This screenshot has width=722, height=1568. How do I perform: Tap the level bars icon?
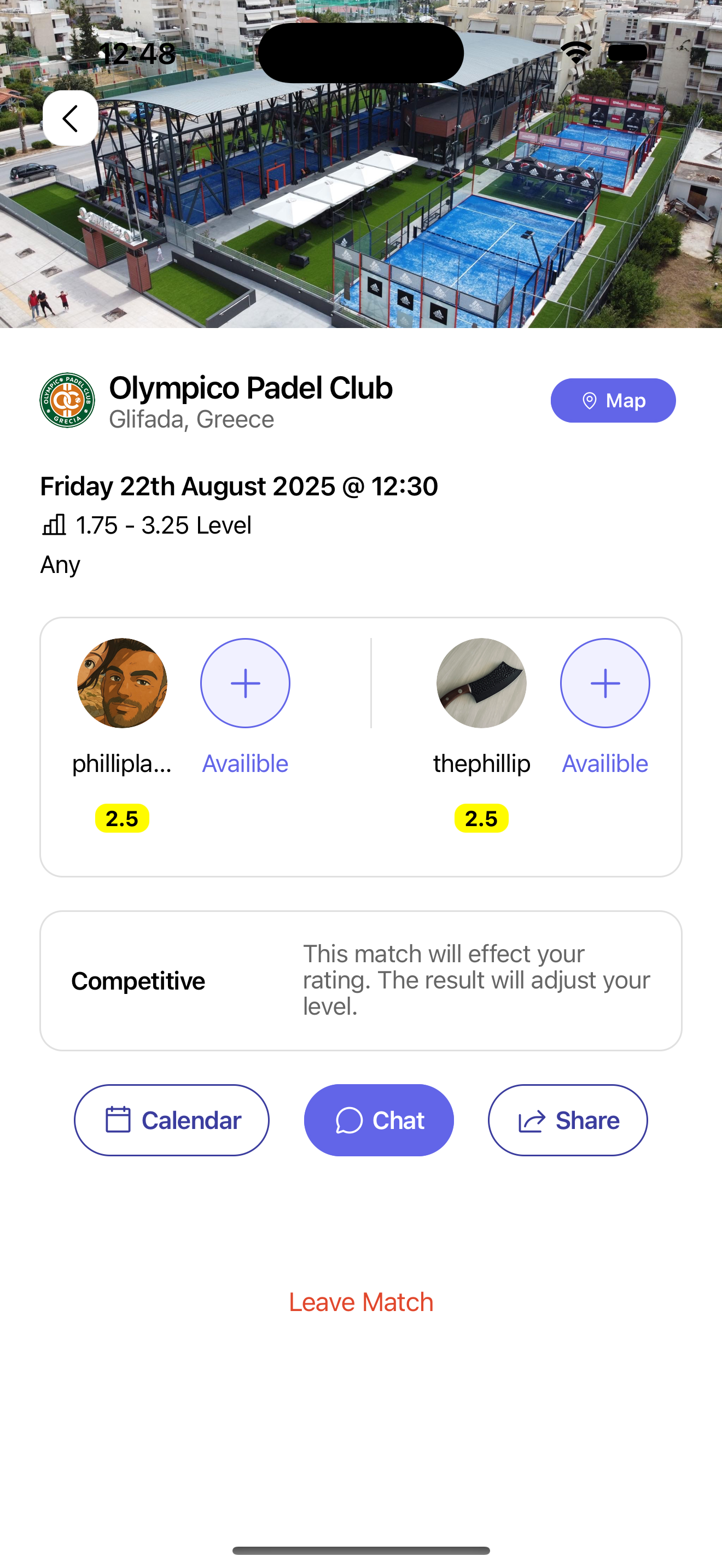[x=54, y=525]
